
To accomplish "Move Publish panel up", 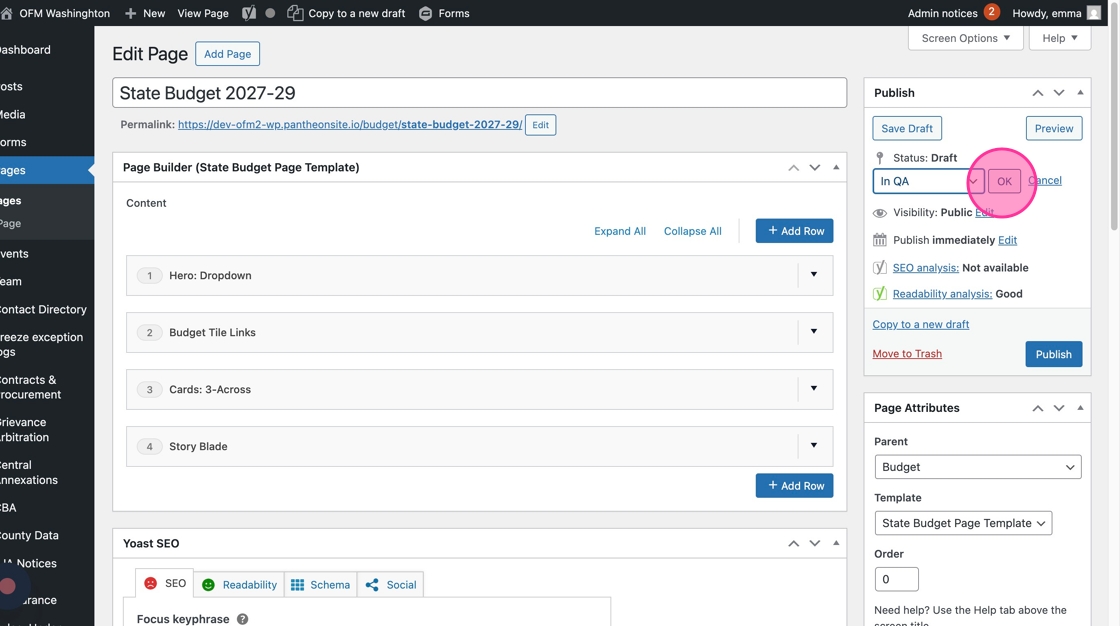I will pyautogui.click(x=1038, y=93).
